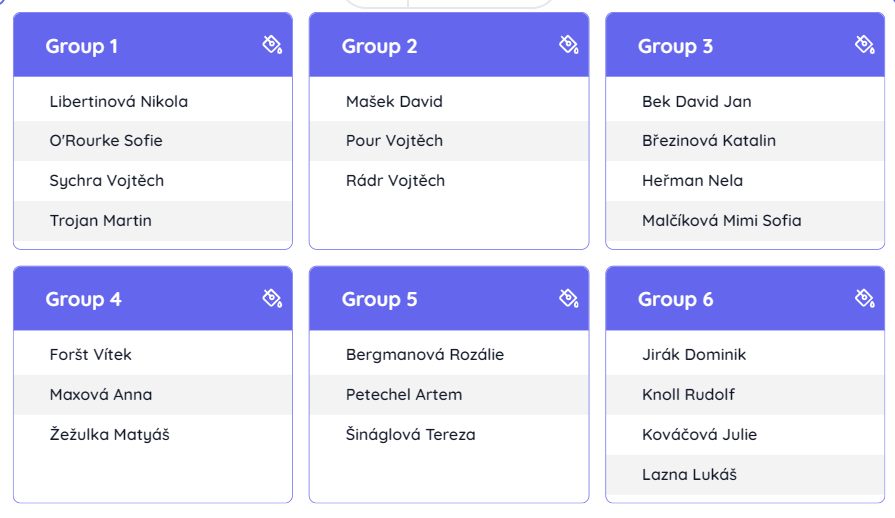The width and height of the screenshot is (895, 518).
Task: Change color of Group 3 via paint icon
Action: (x=865, y=44)
